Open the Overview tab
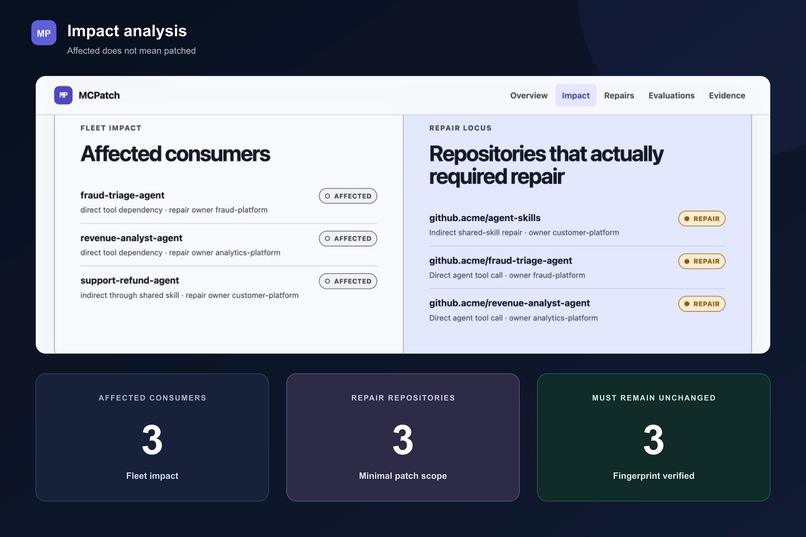 pyautogui.click(x=528, y=96)
